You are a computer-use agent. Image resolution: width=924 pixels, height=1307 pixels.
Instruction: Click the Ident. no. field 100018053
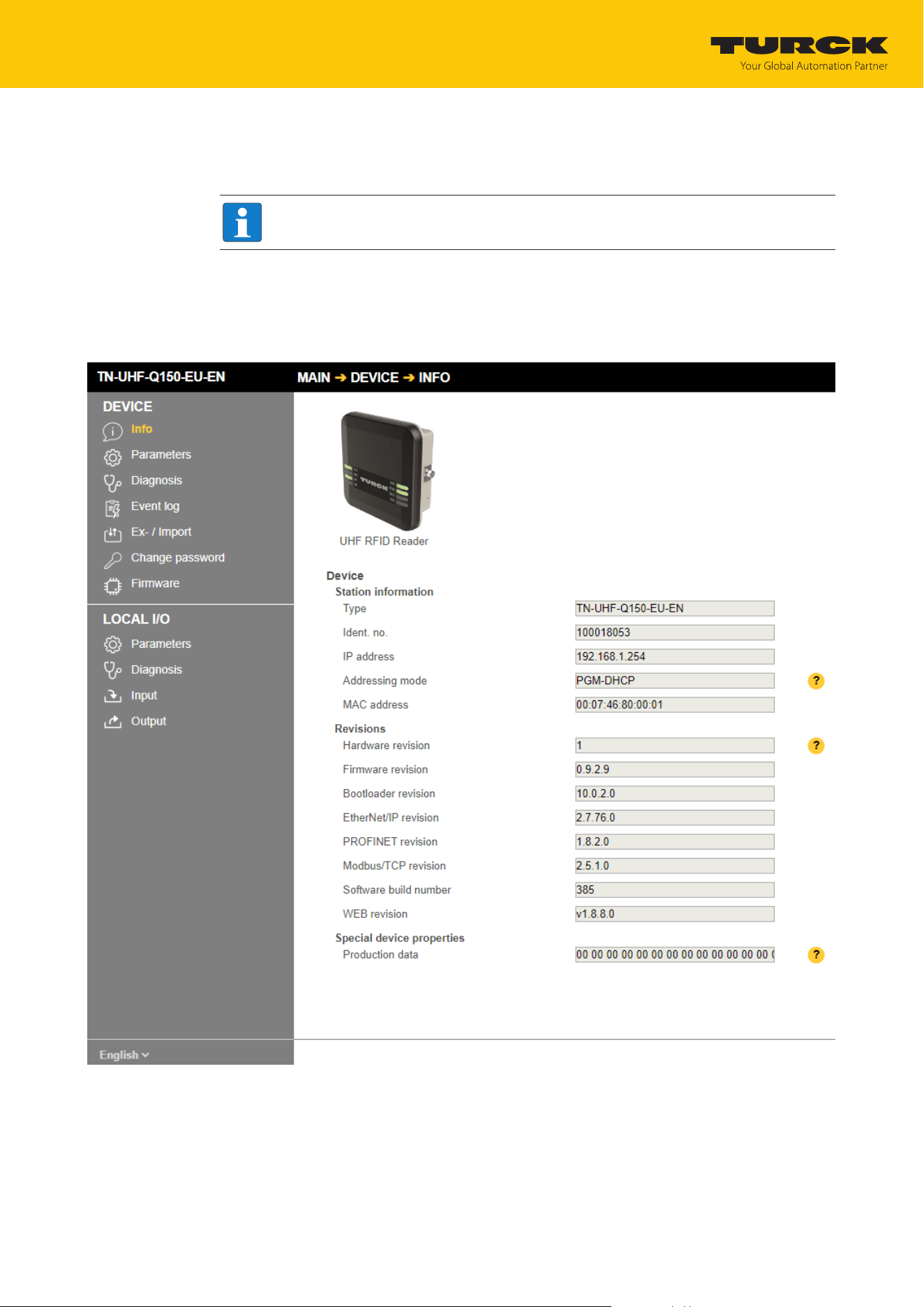point(675,633)
